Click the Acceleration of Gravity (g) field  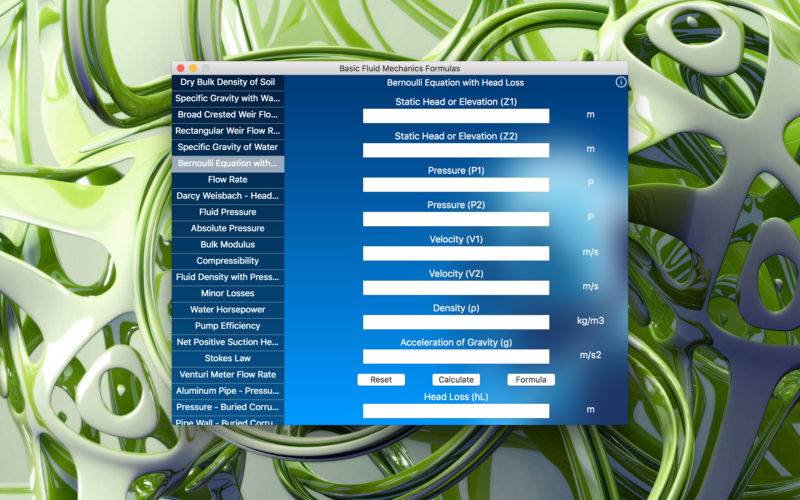click(x=456, y=357)
